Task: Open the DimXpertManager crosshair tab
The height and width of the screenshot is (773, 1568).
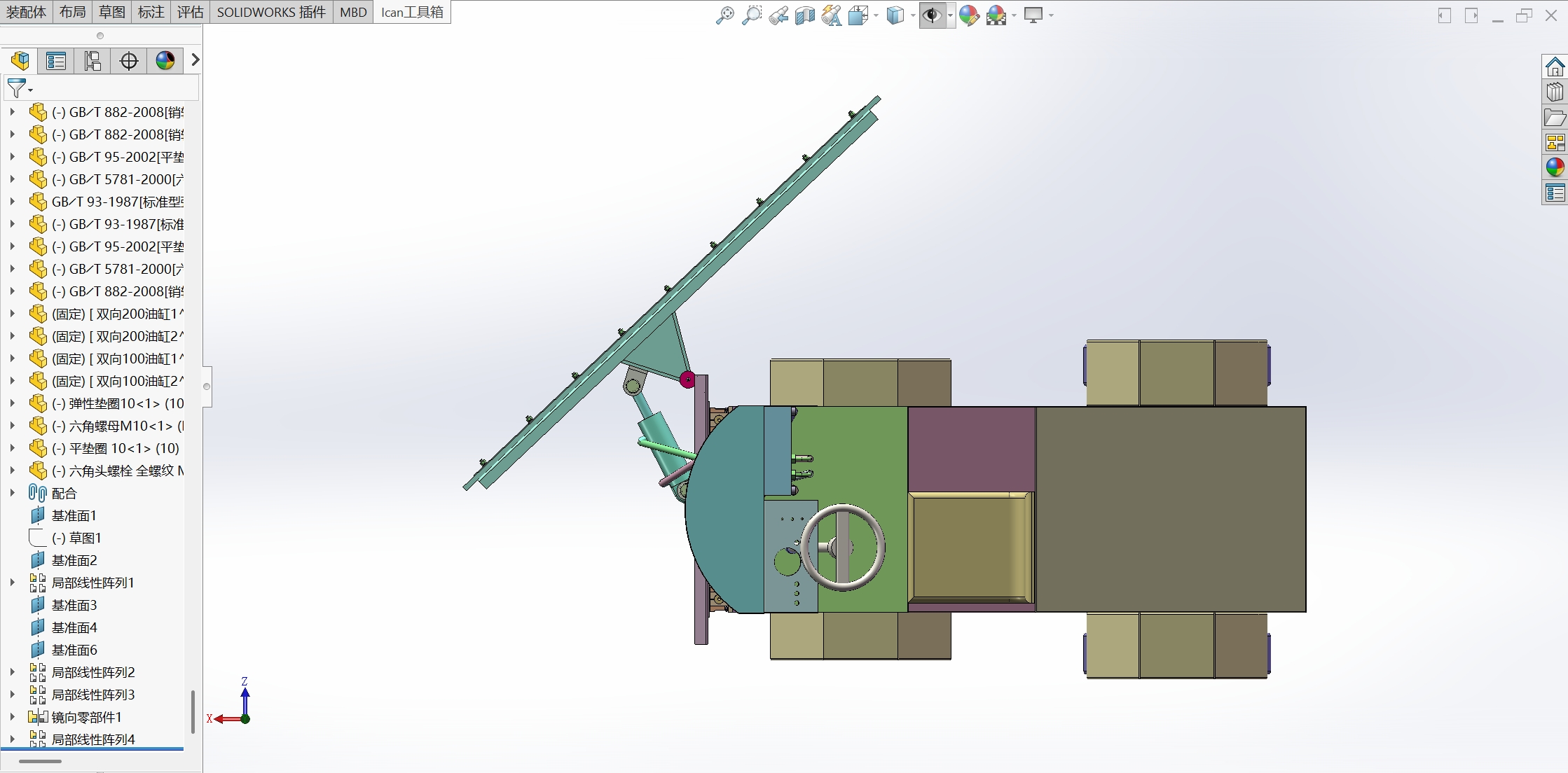Action: [x=129, y=61]
